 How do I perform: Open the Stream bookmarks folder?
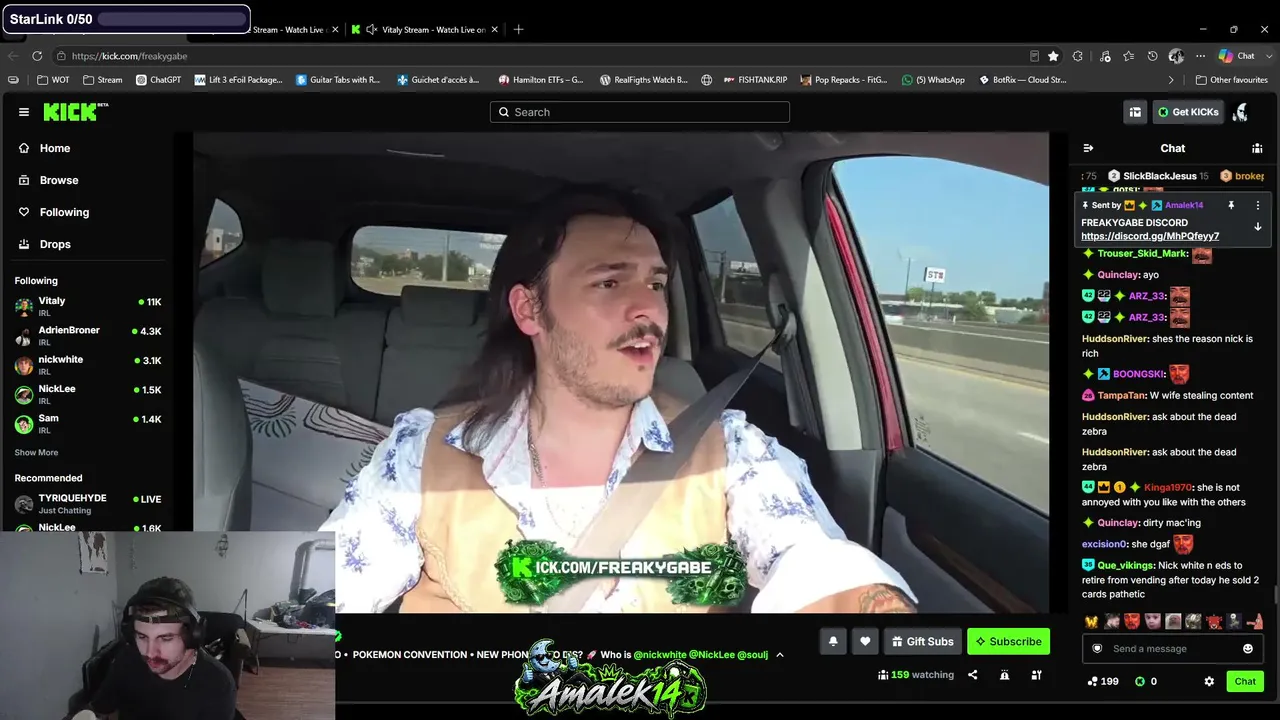[x=102, y=80]
